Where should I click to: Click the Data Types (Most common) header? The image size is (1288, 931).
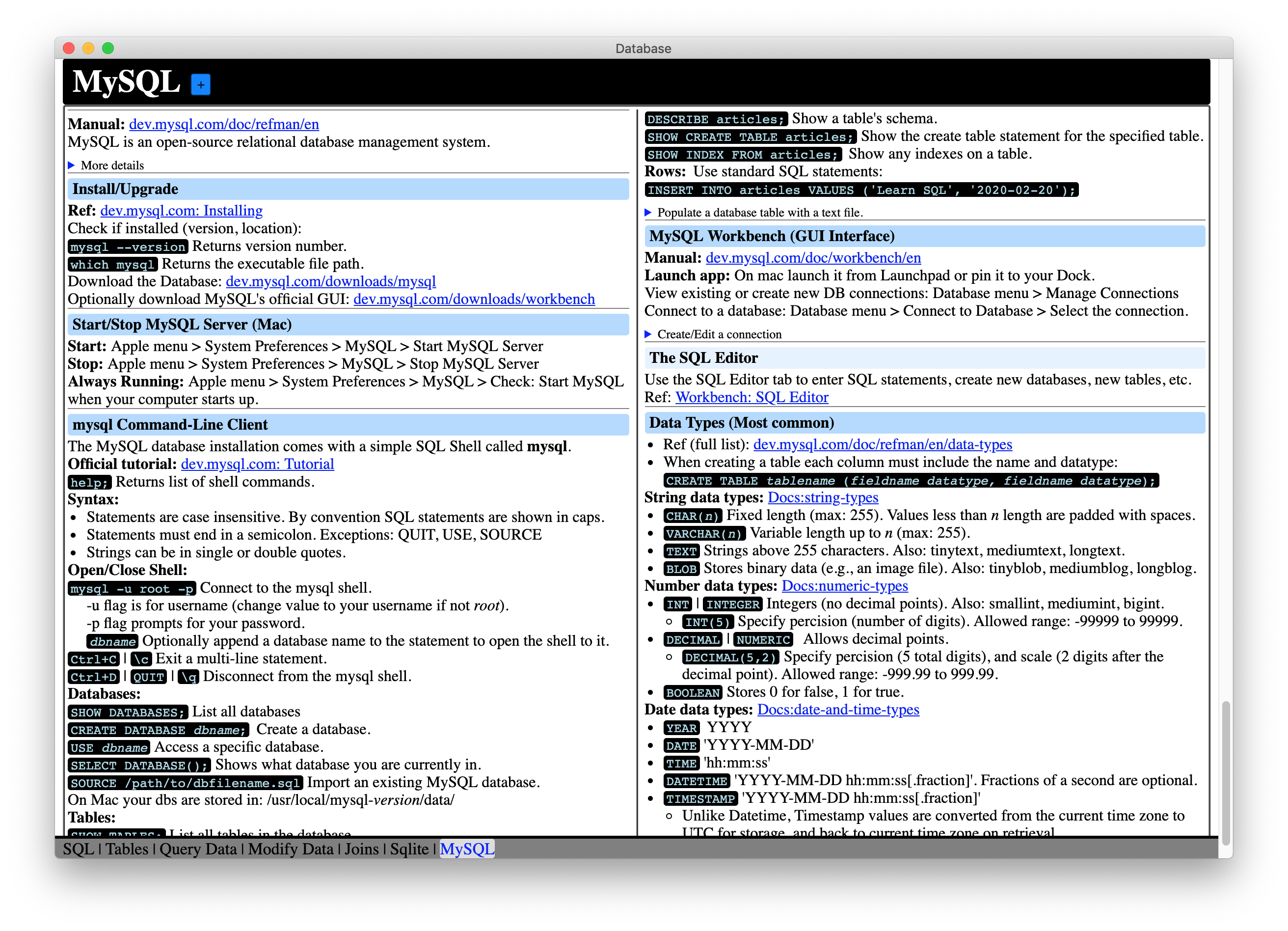[925, 423]
